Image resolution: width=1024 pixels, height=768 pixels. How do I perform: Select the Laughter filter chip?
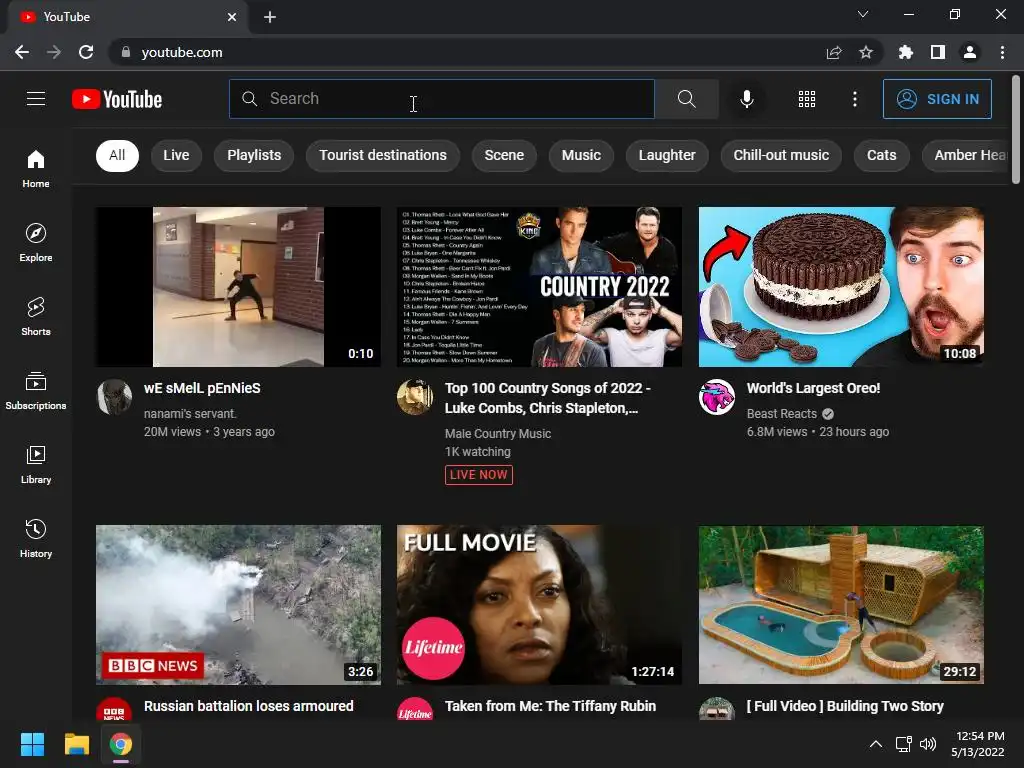pyautogui.click(x=667, y=155)
